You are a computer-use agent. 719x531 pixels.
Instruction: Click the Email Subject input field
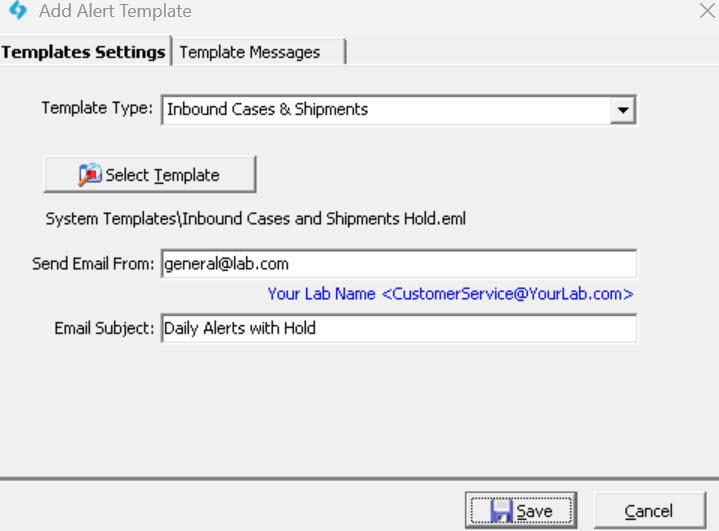pos(398,328)
